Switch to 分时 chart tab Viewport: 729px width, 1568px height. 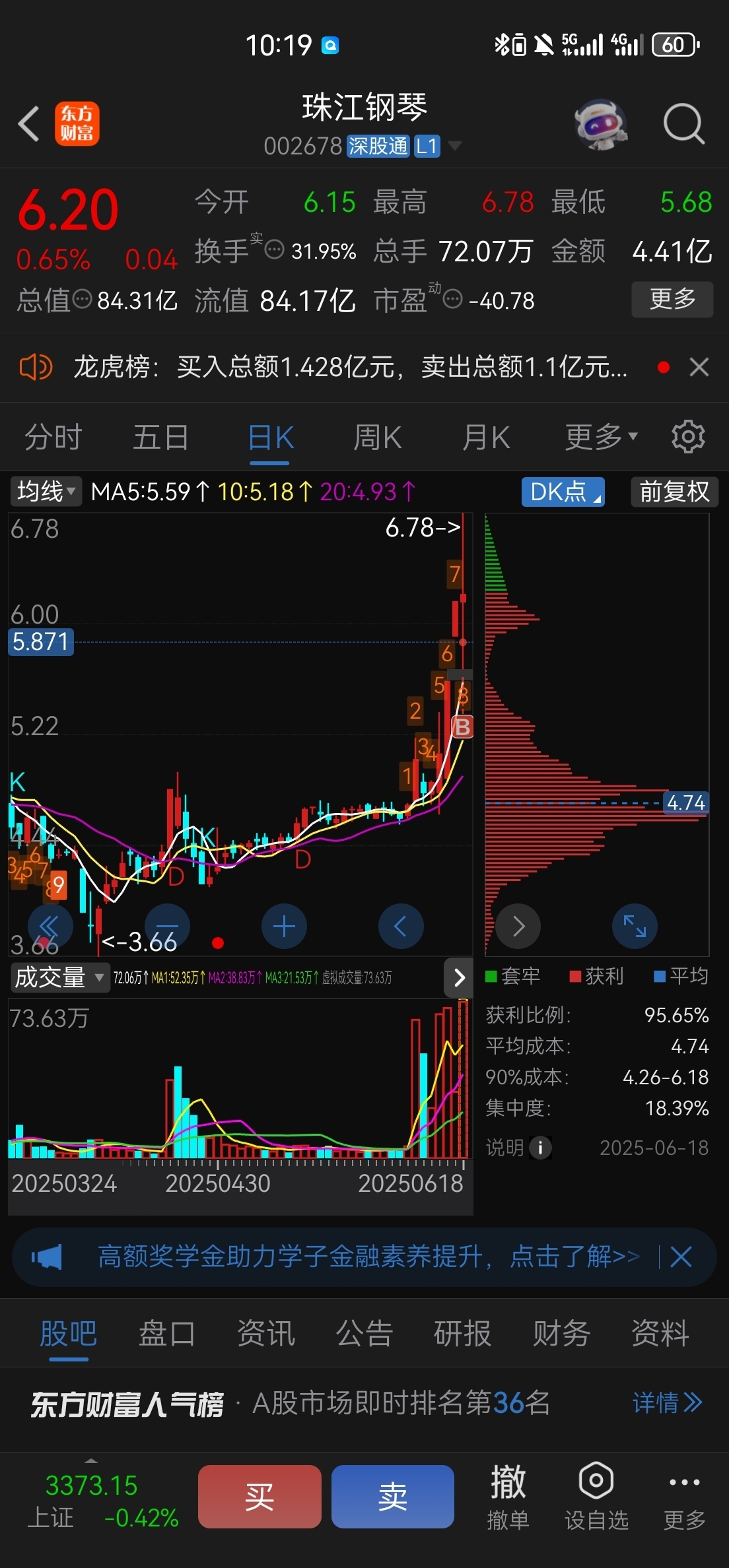coord(53,437)
